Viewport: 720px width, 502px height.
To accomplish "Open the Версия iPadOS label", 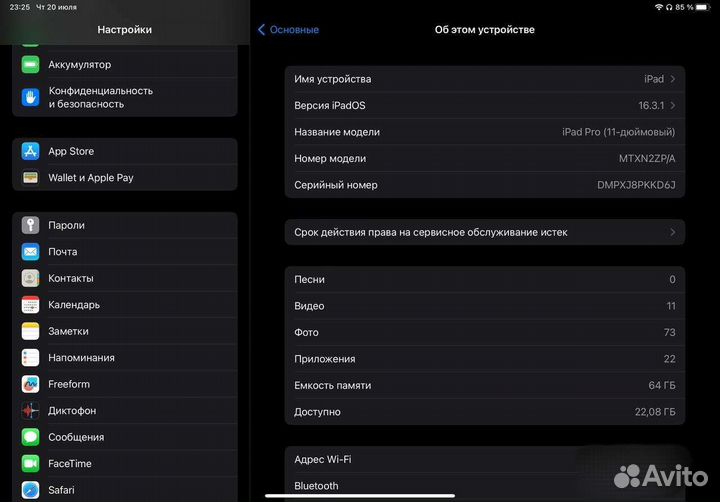I will tap(330, 106).
